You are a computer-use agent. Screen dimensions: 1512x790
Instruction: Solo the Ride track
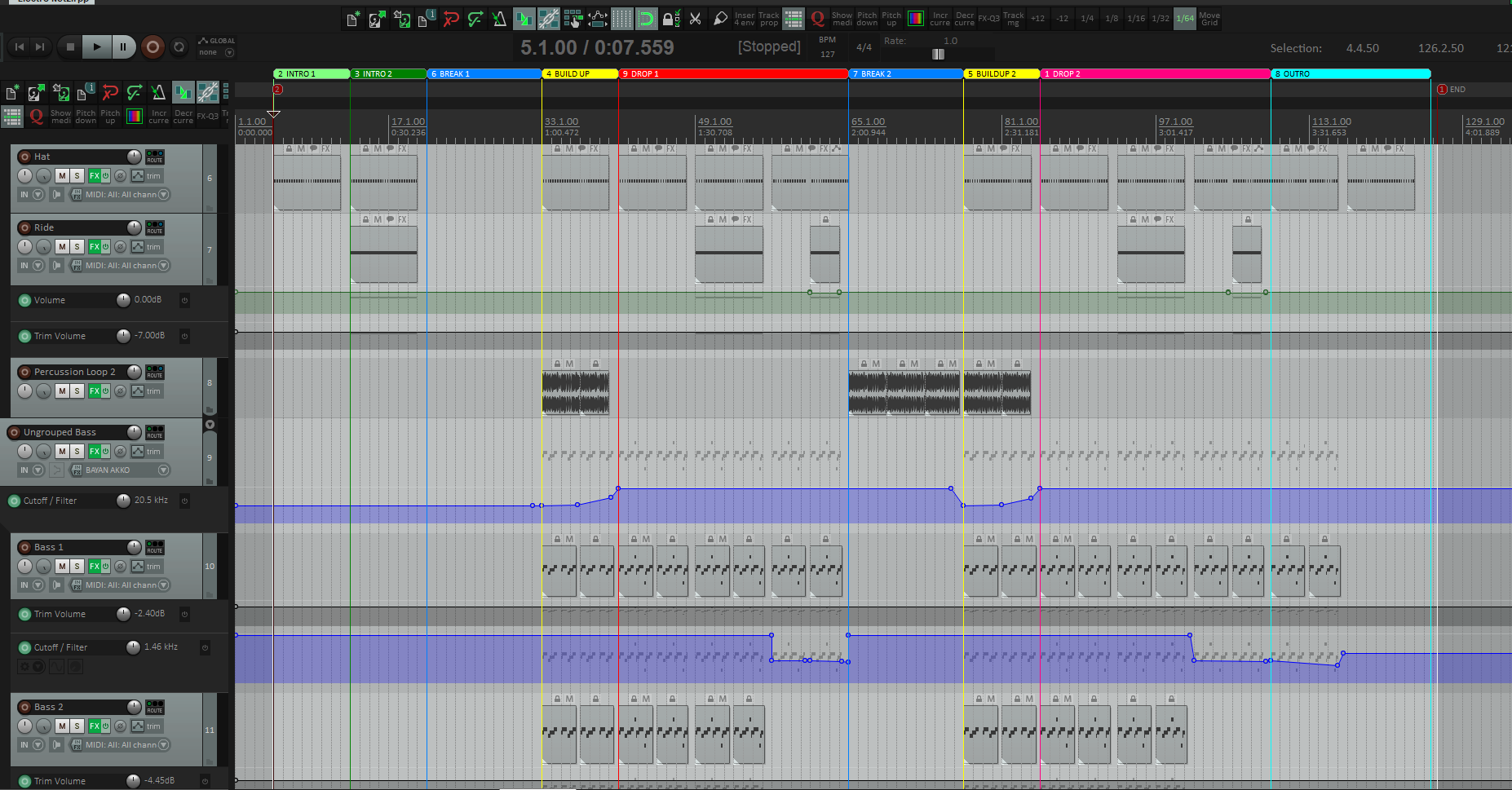coord(77,246)
